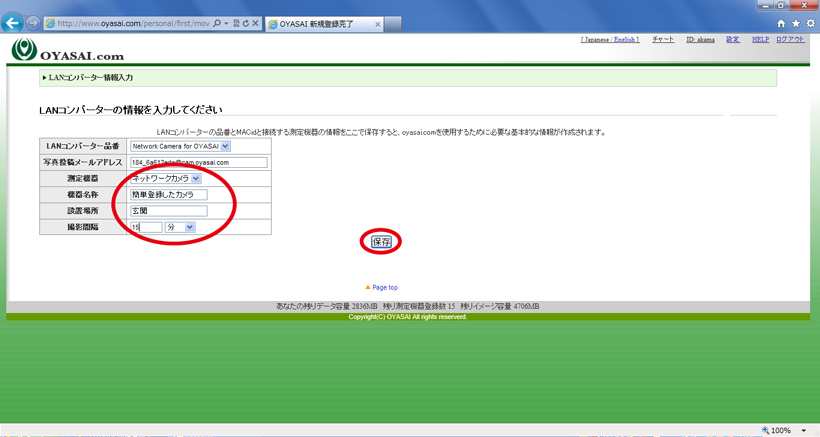820x437 pixels.
Task: Open the HELP link
Action: click(760, 40)
